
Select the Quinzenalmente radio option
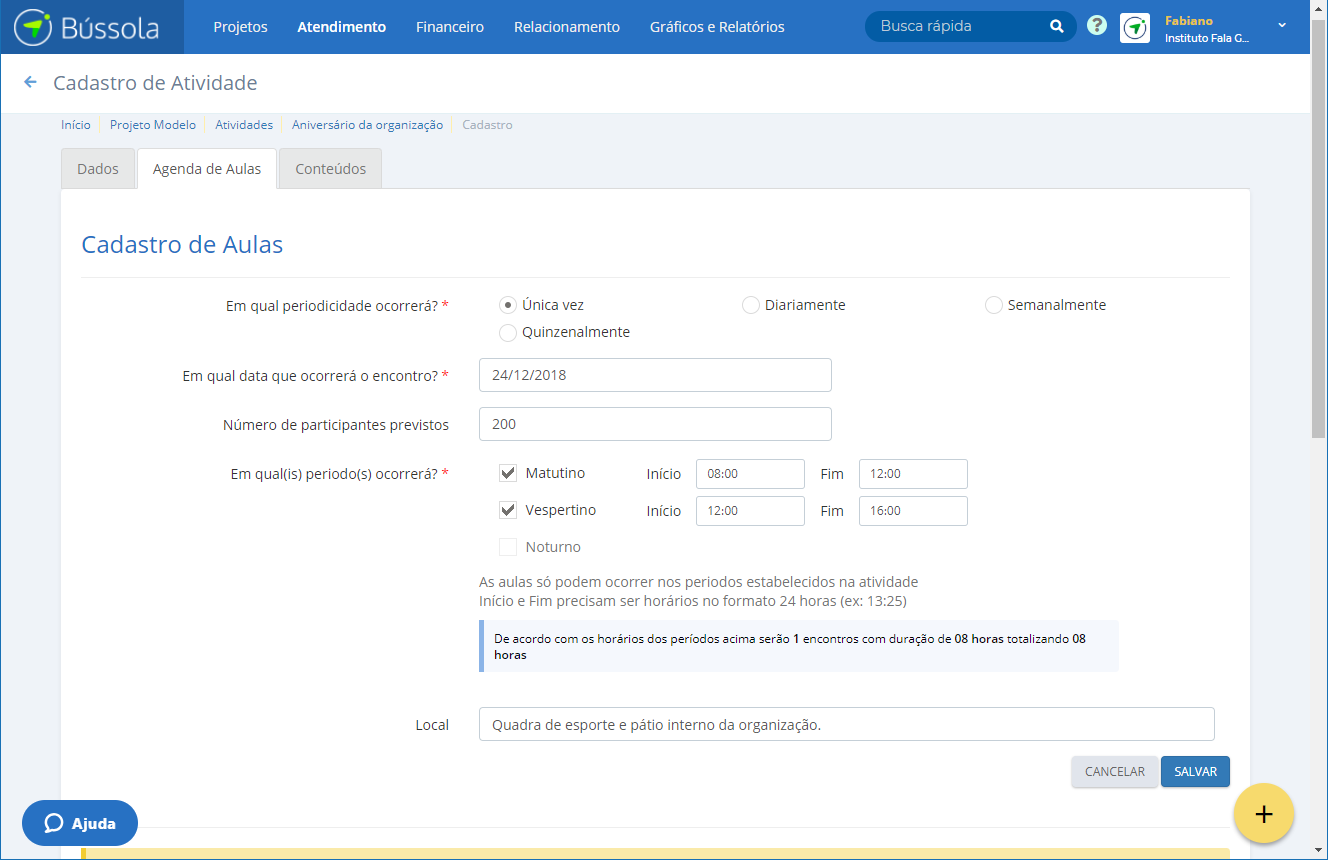(508, 332)
